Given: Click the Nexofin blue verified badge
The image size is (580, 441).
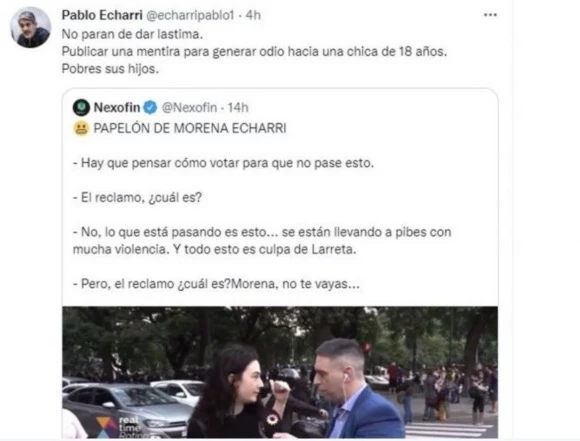Looking at the screenshot, I should (x=150, y=108).
